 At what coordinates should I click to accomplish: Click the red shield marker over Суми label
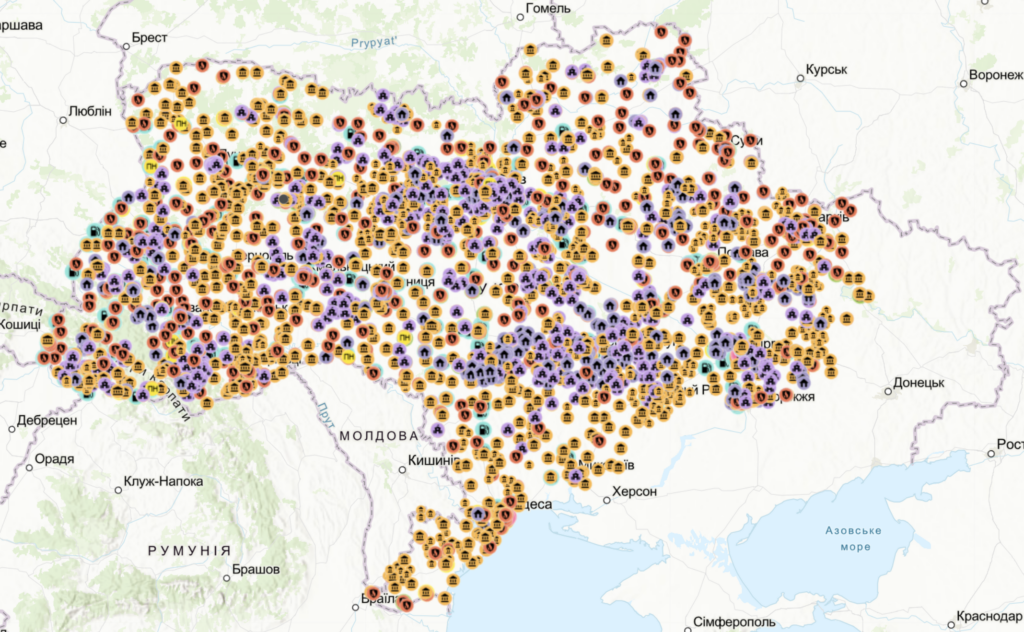[750, 140]
